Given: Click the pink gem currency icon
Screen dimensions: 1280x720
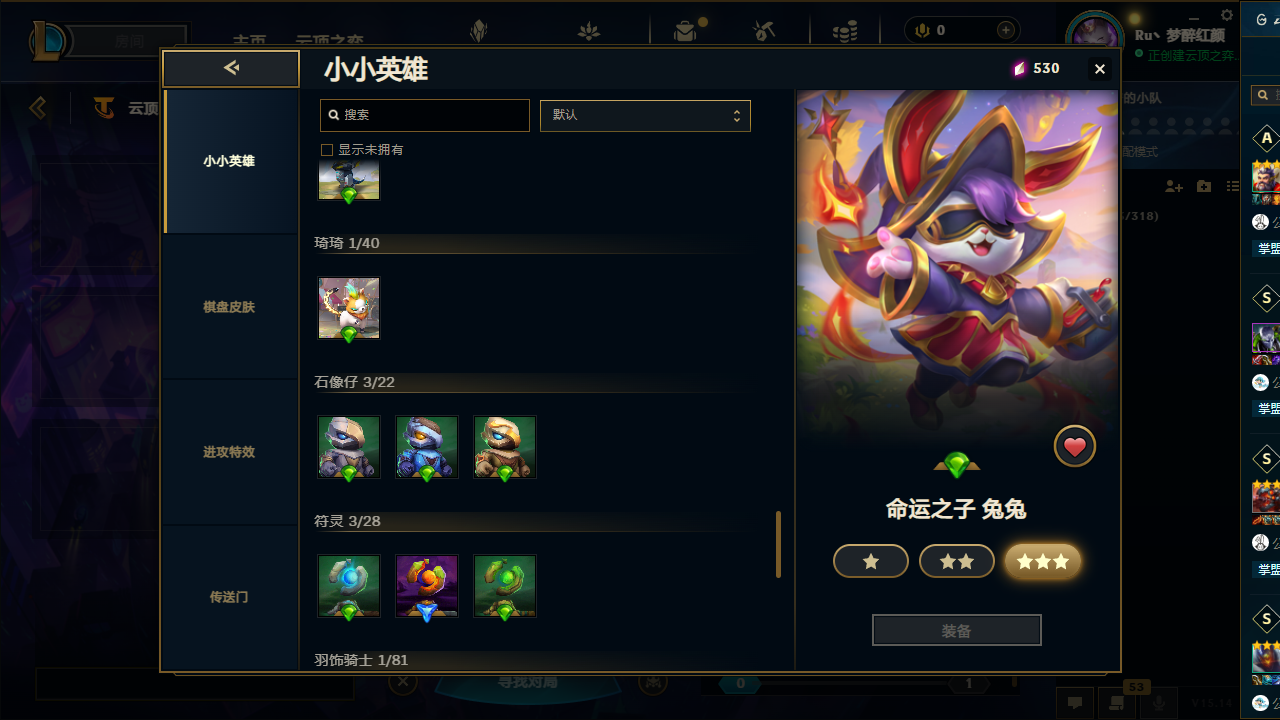Looking at the screenshot, I should tap(1019, 68).
